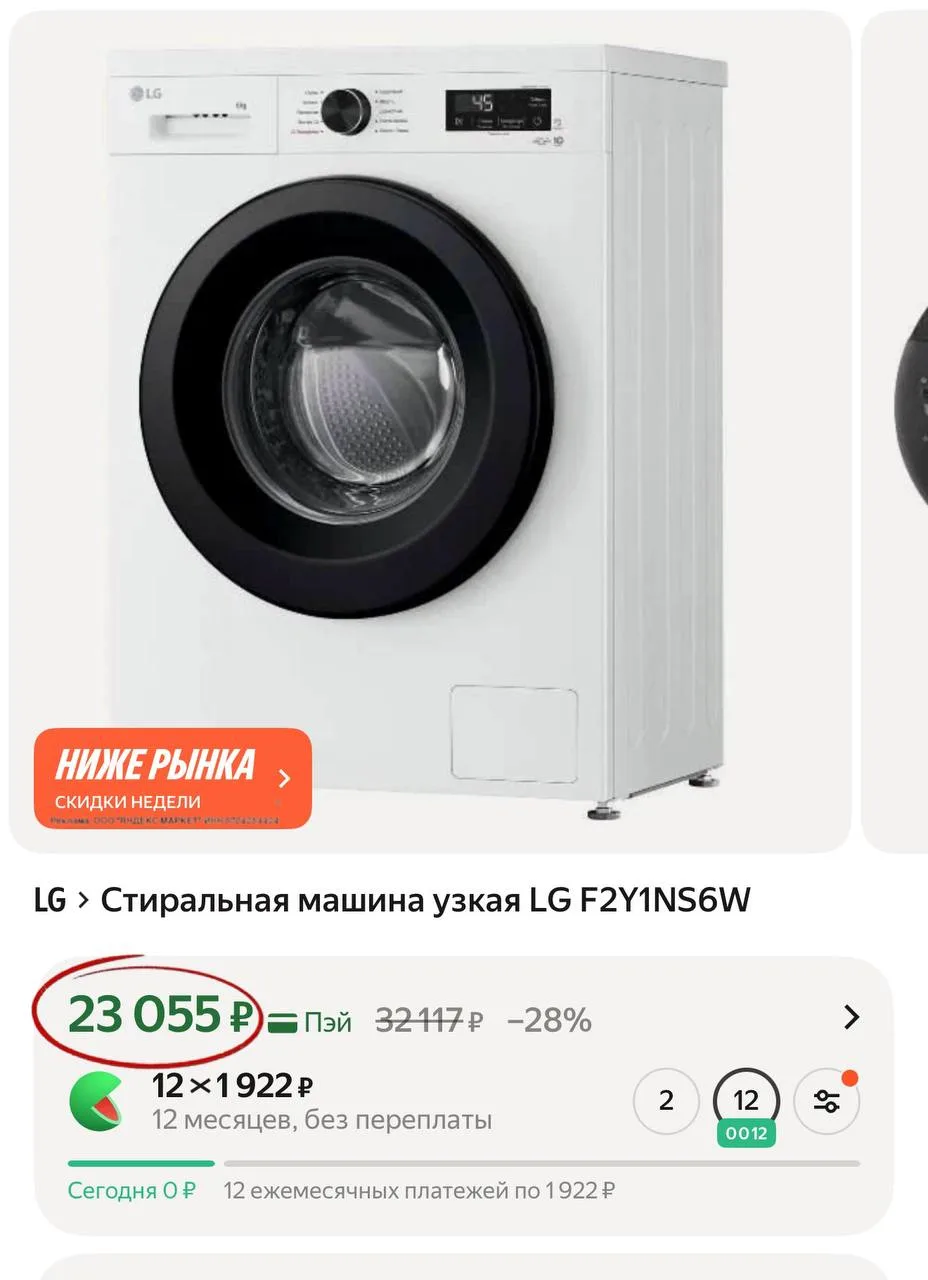Tap arrow on Ниже рынка banner
928x1280 pixels.
tap(284, 779)
